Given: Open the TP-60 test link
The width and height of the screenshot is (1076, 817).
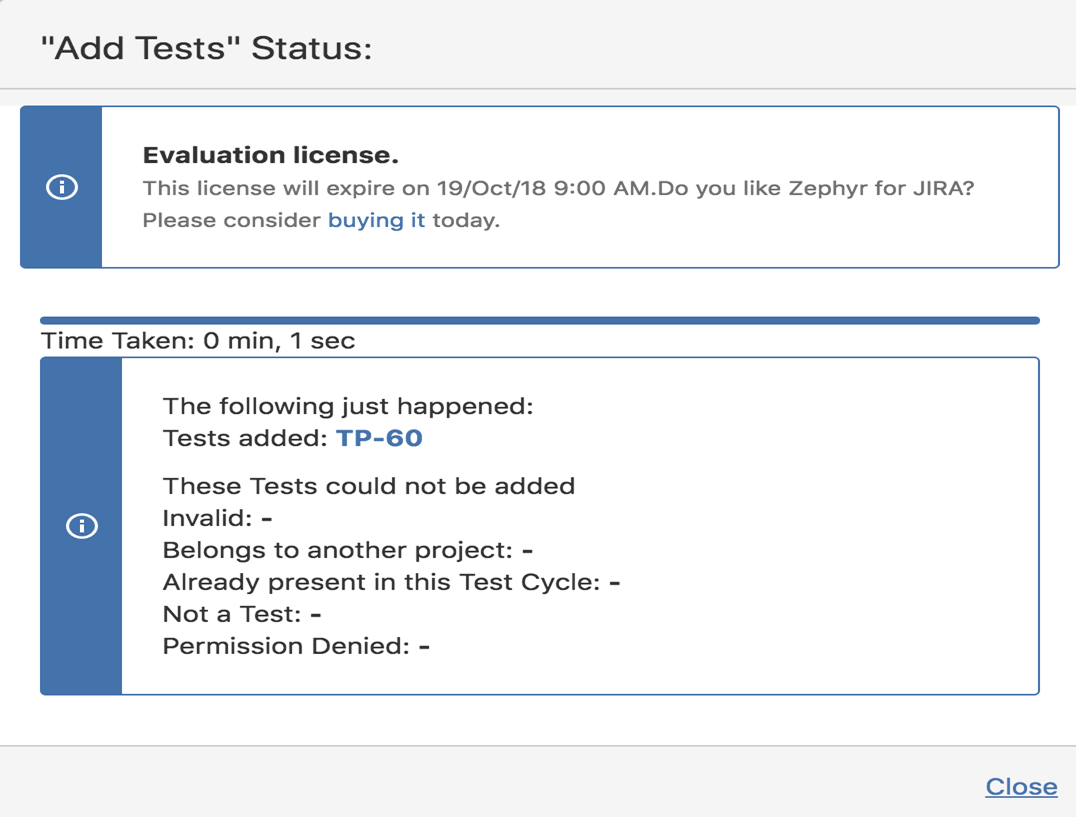Looking at the screenshot, I should coord(379,438).
